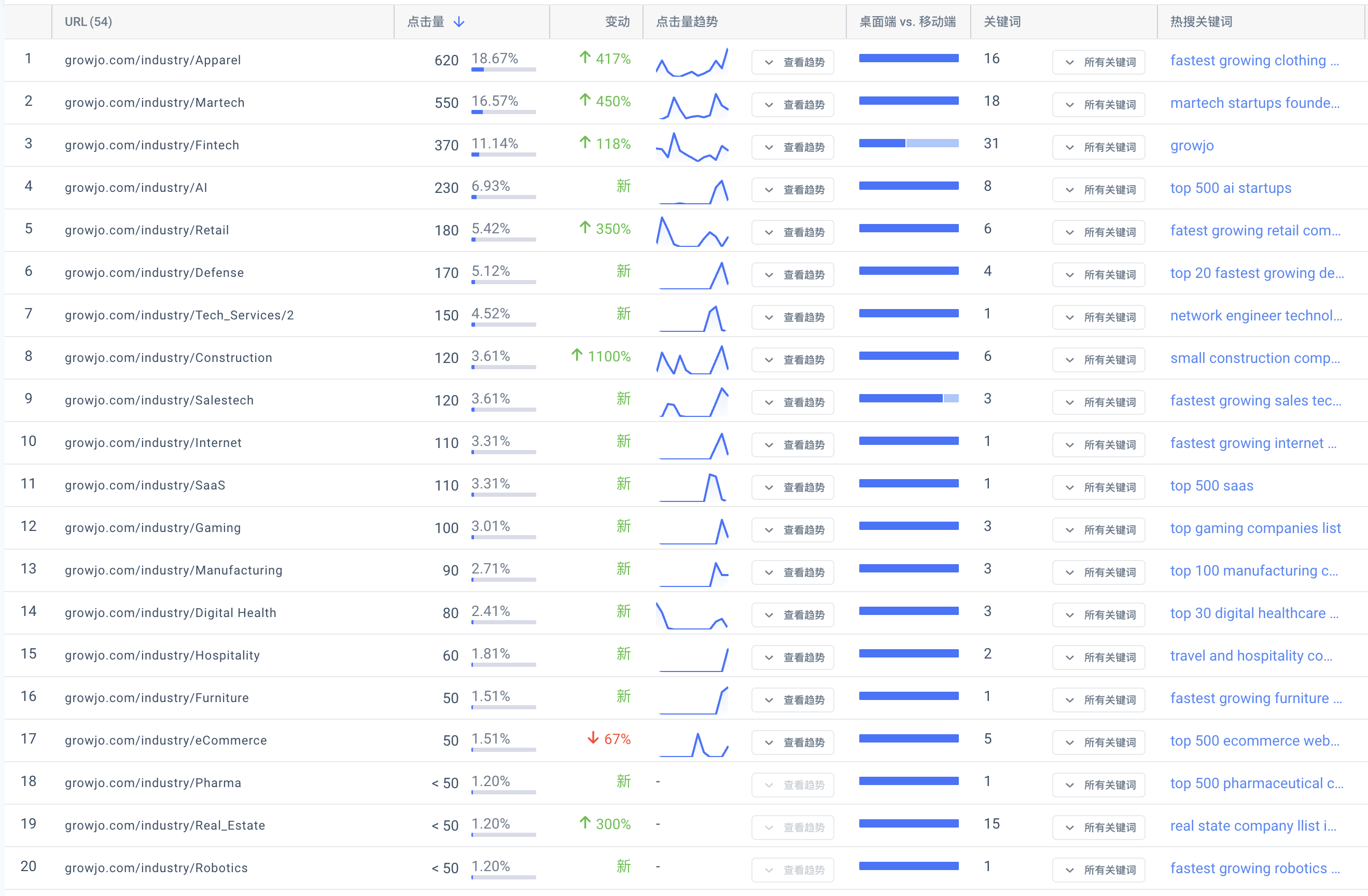Select URL growjo.com/industry/Robotics
The image size is (1368, 896).
point(156,868)
